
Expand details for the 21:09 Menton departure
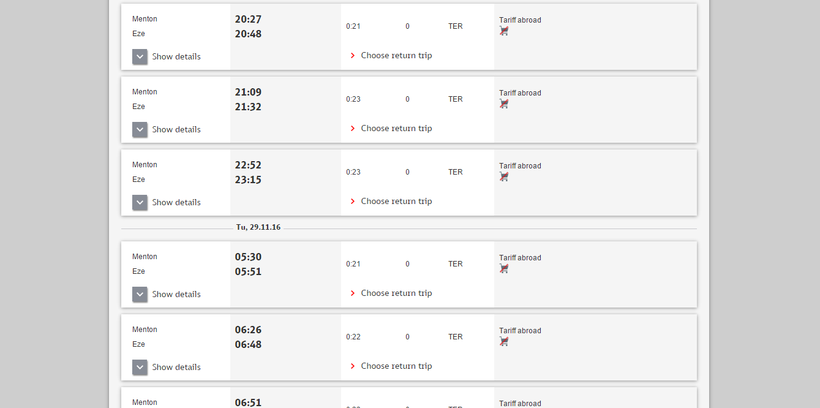(x=140, y=130)
